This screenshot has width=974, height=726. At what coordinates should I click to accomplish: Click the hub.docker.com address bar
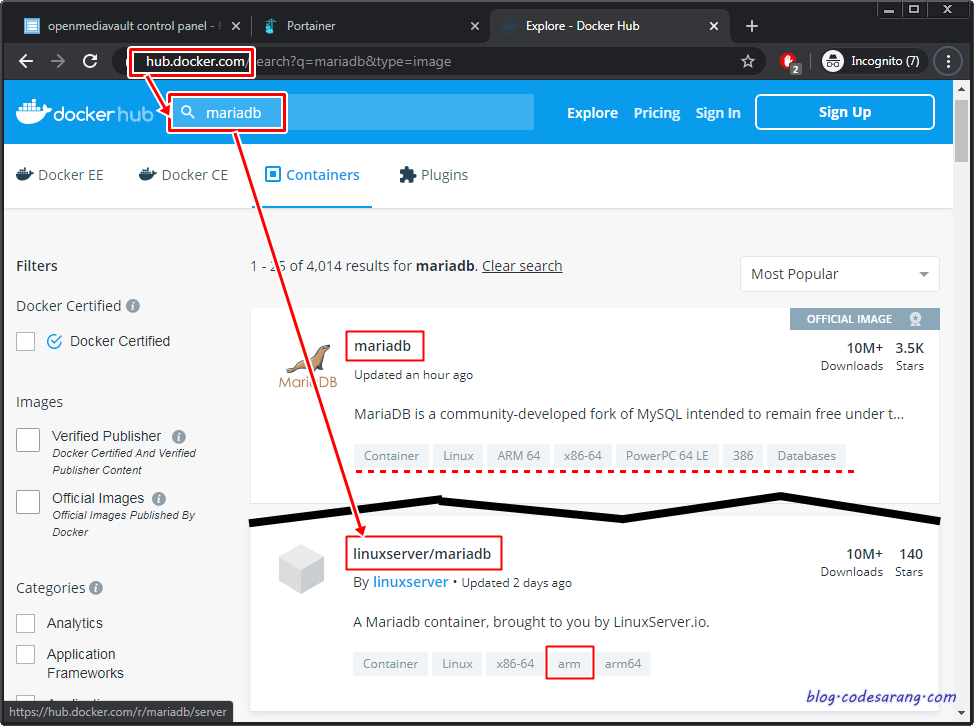pos(439,61)
